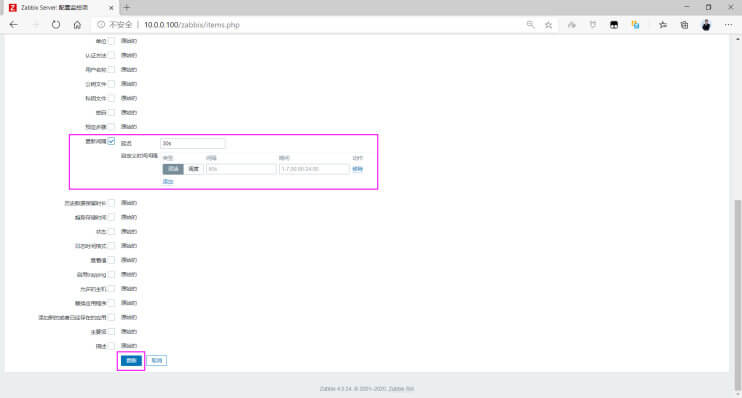Click the 添加 add link under custom intervals
Viewport: 742px width, 398px height.
(168, 182)
